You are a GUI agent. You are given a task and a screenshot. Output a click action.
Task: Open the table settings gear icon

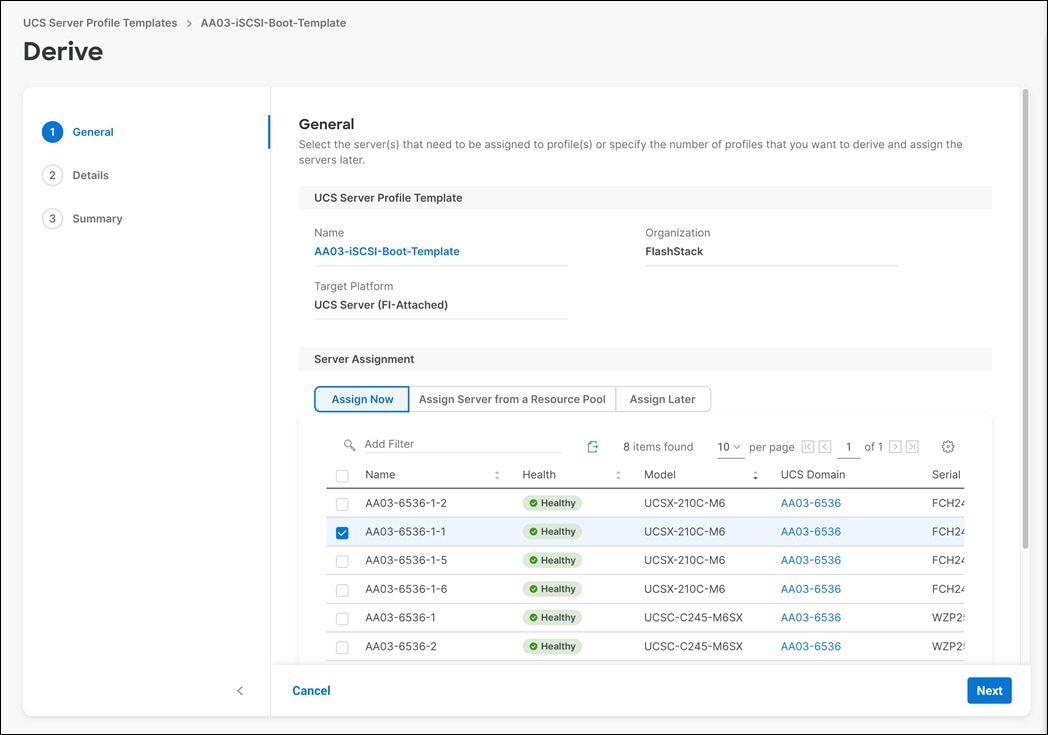tap(947, 446)
